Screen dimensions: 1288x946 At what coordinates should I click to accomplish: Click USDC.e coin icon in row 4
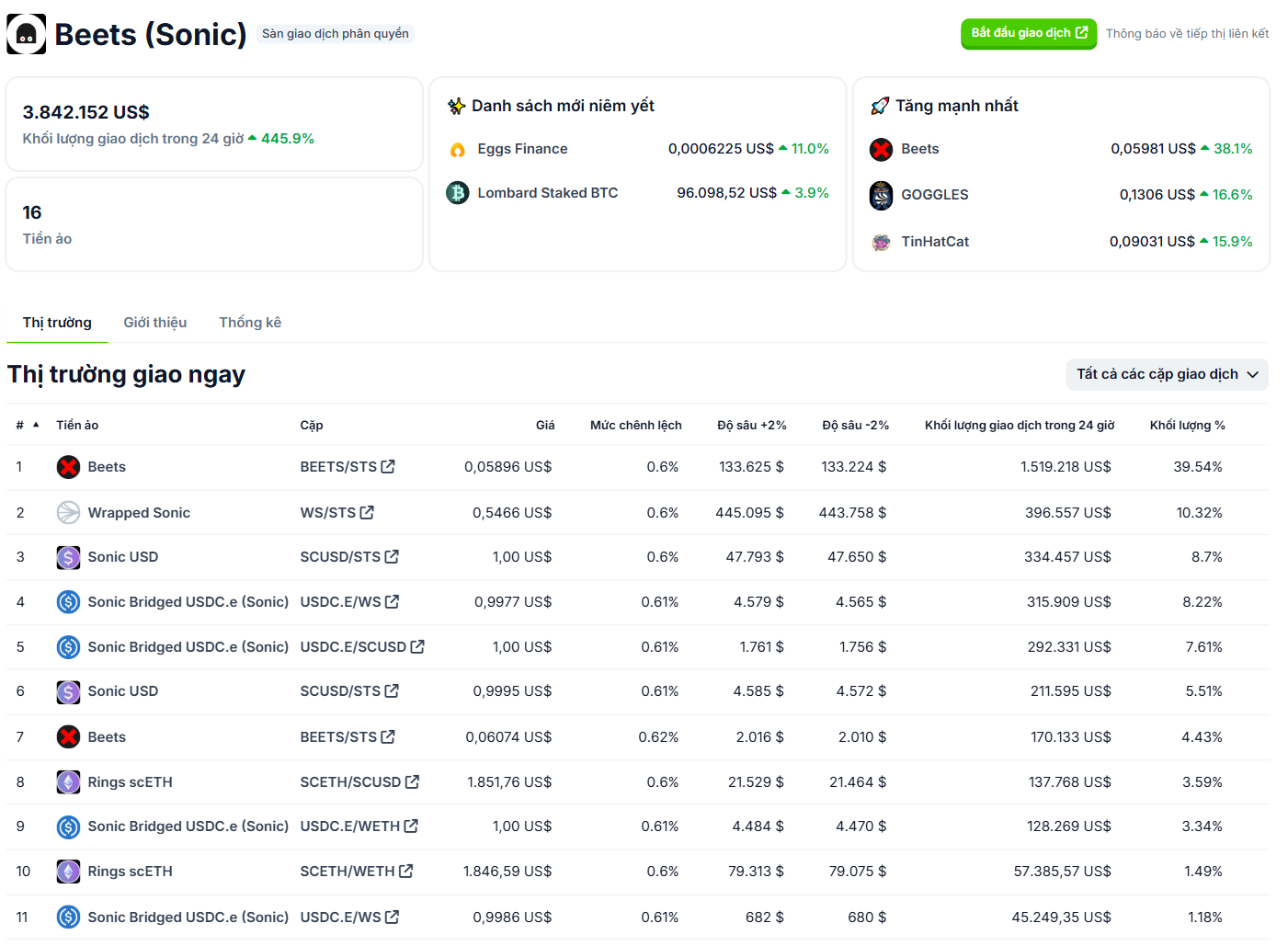coord(68,602)
